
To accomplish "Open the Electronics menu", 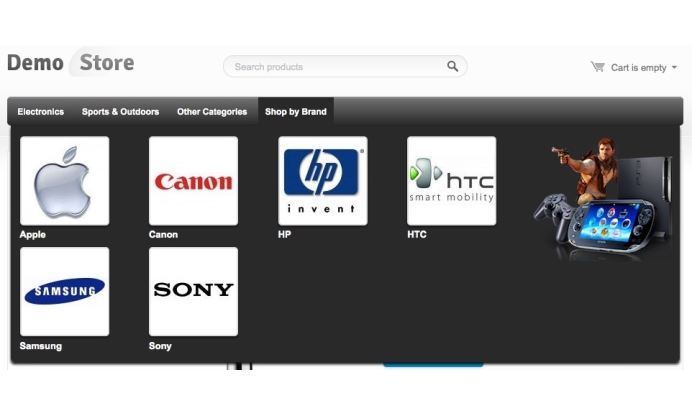I will coord(41,112).
